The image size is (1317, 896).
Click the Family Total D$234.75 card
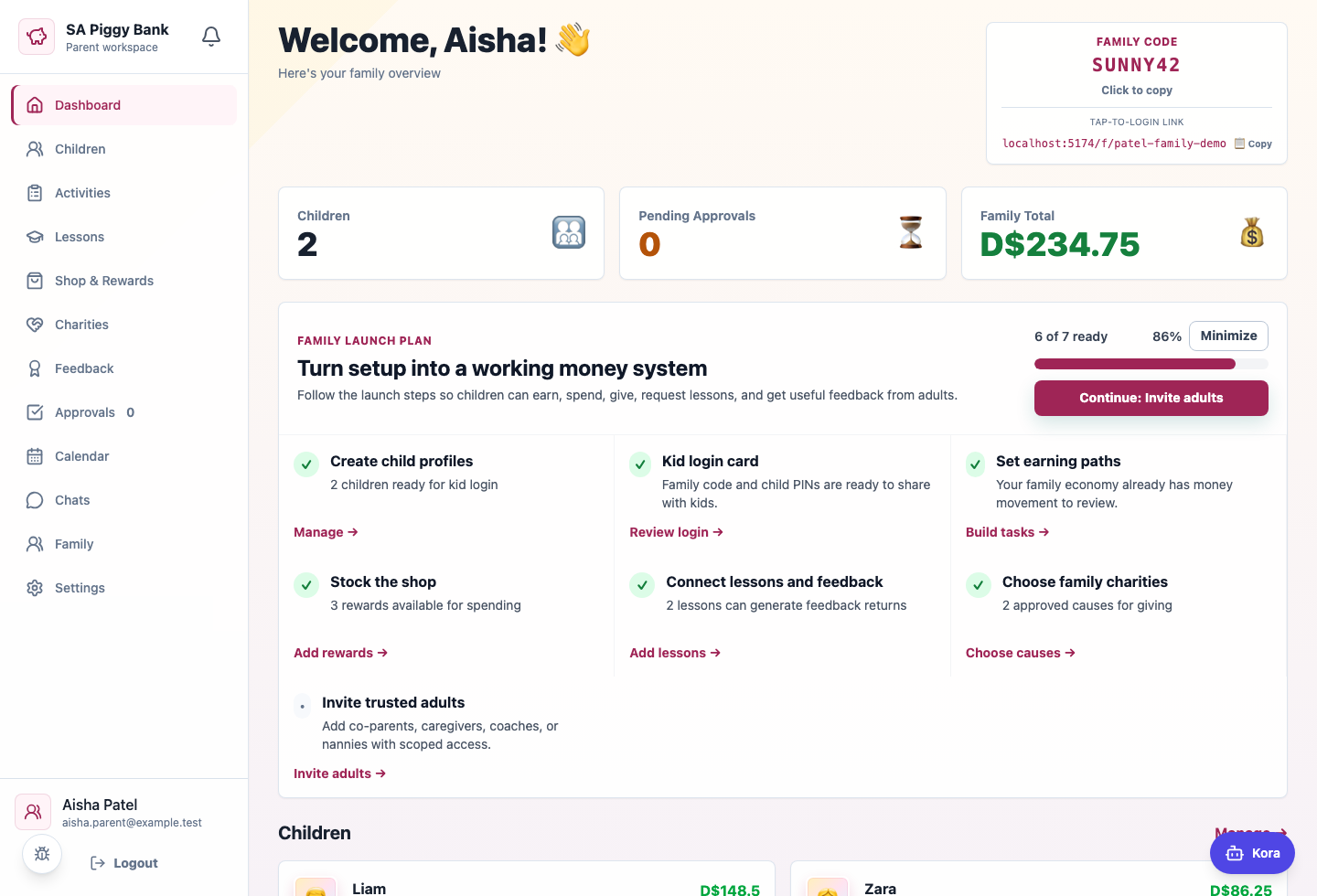click(1124, 233)
